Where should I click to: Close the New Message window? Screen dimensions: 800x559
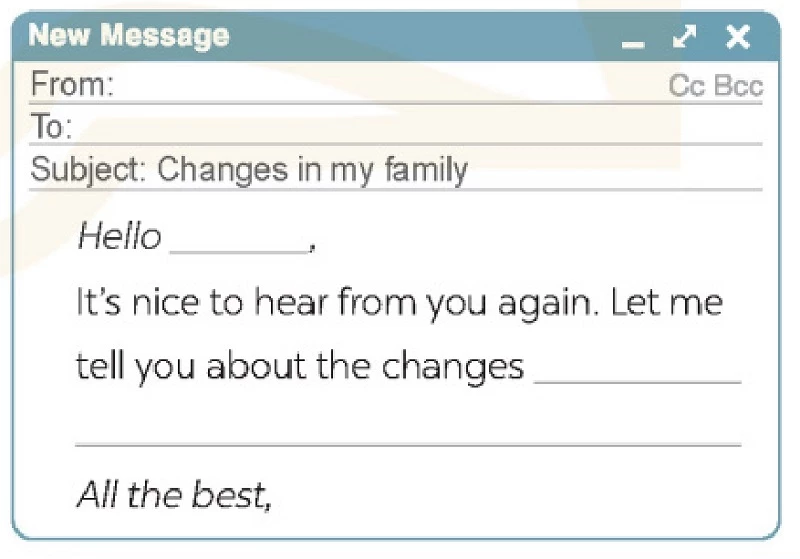(738, 38)
